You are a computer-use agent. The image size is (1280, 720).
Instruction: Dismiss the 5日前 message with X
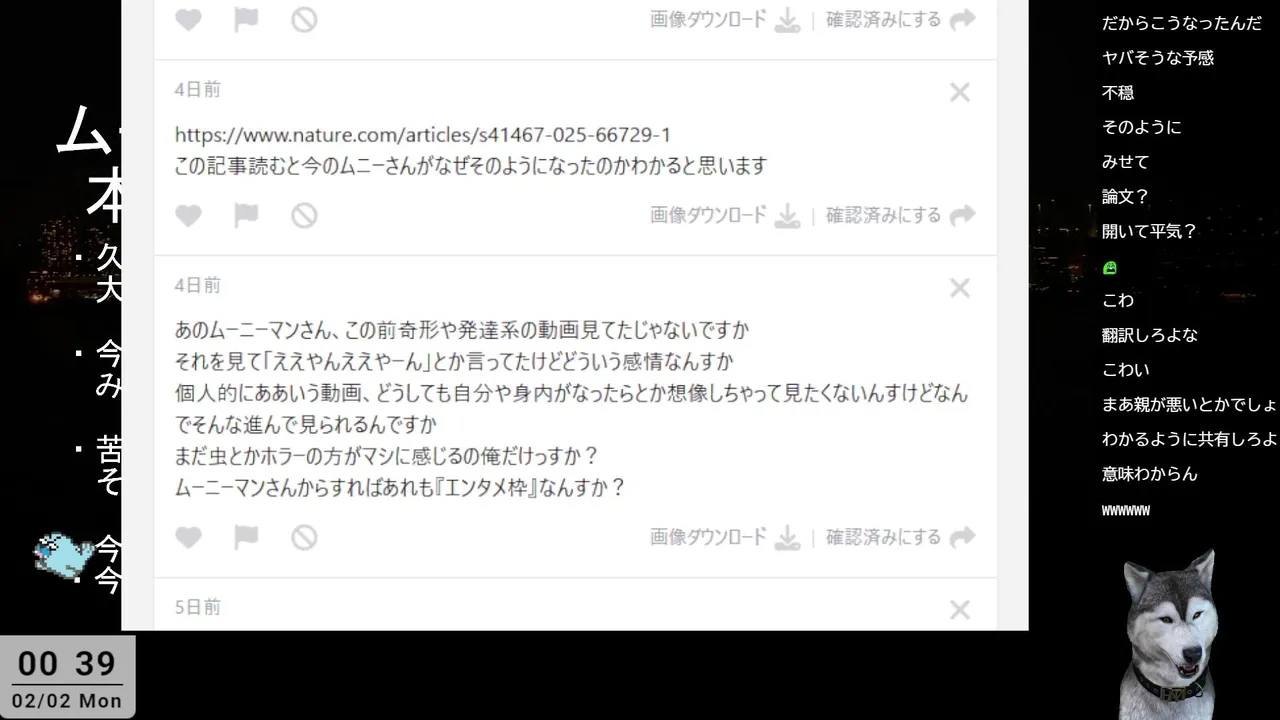[960, 610]
